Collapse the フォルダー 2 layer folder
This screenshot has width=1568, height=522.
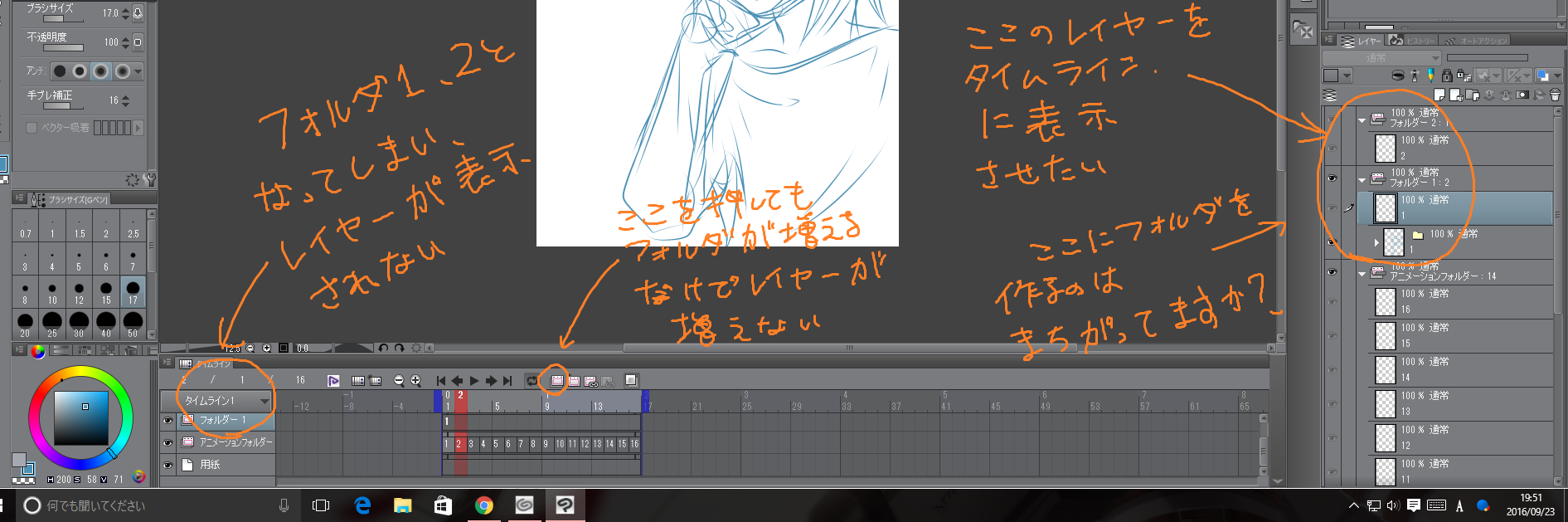(1362, 120)
